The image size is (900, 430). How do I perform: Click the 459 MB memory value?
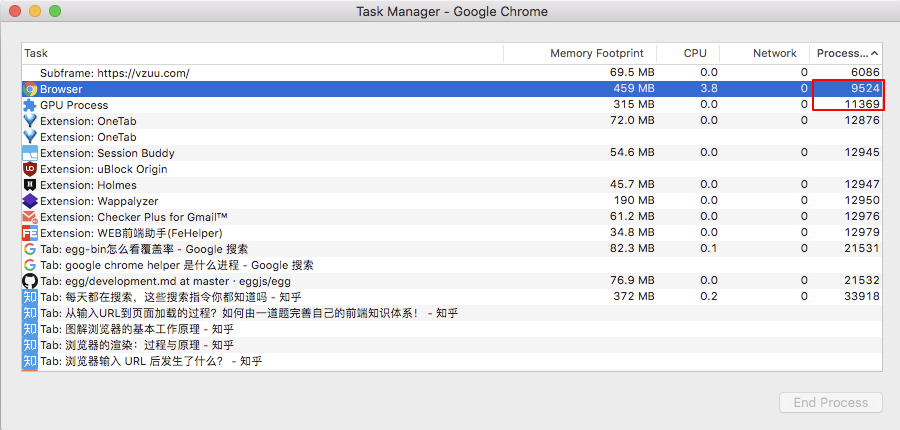[x=634, y=89]
